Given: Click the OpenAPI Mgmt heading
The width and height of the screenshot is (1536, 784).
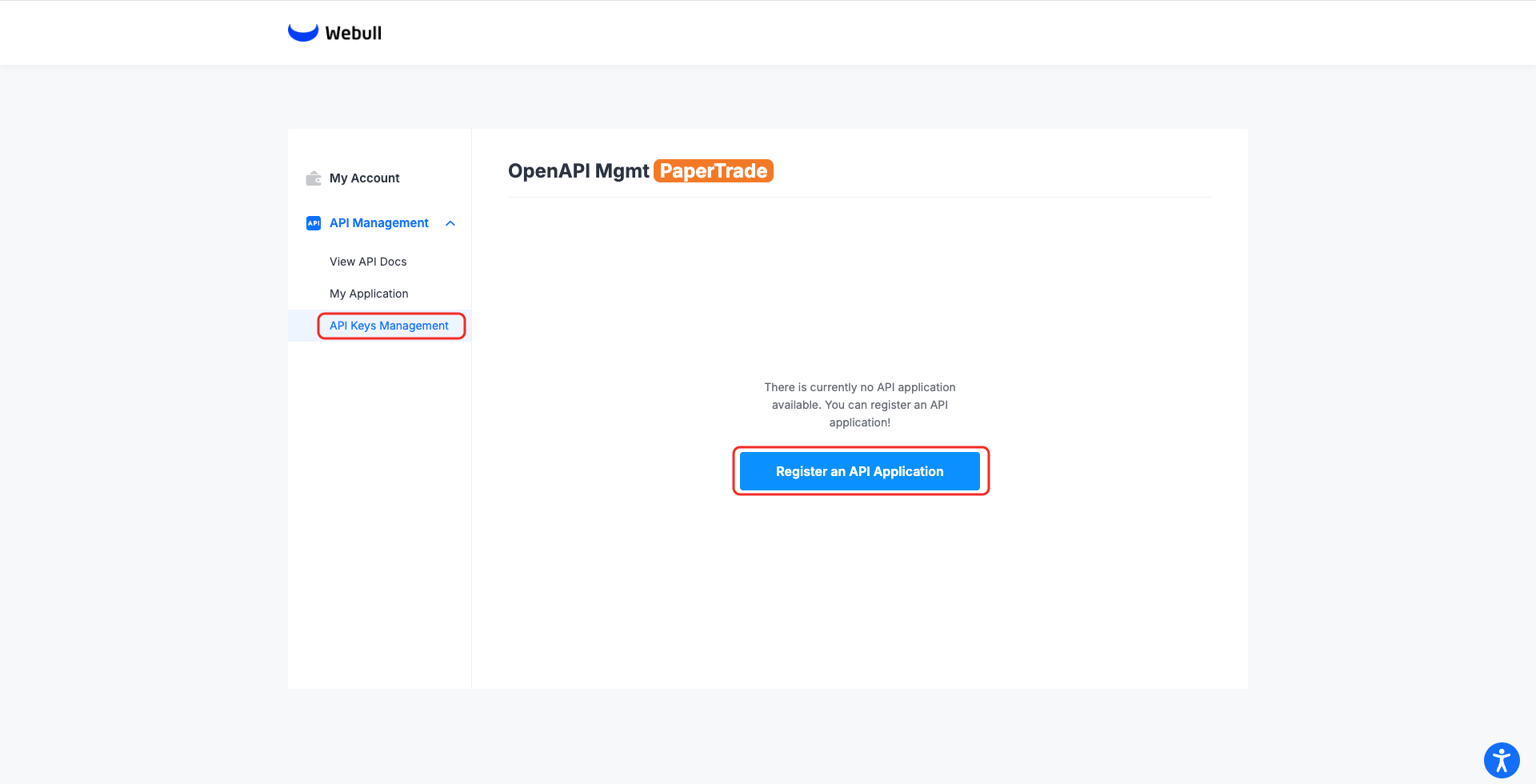Looking at the screenshot, I should (x=578, y=171).
